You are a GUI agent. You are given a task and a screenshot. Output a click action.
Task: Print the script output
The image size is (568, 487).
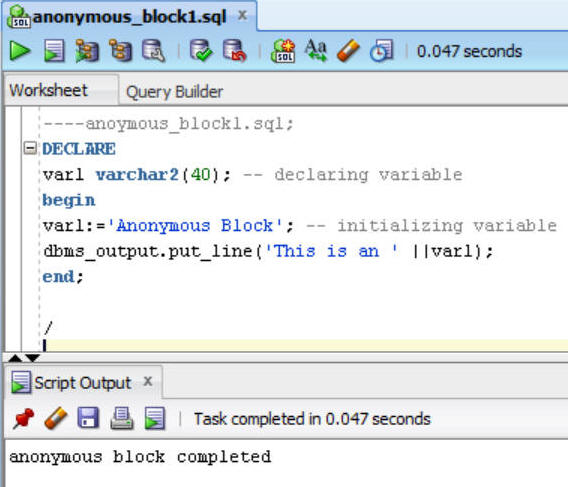click(x=122, y=419)
